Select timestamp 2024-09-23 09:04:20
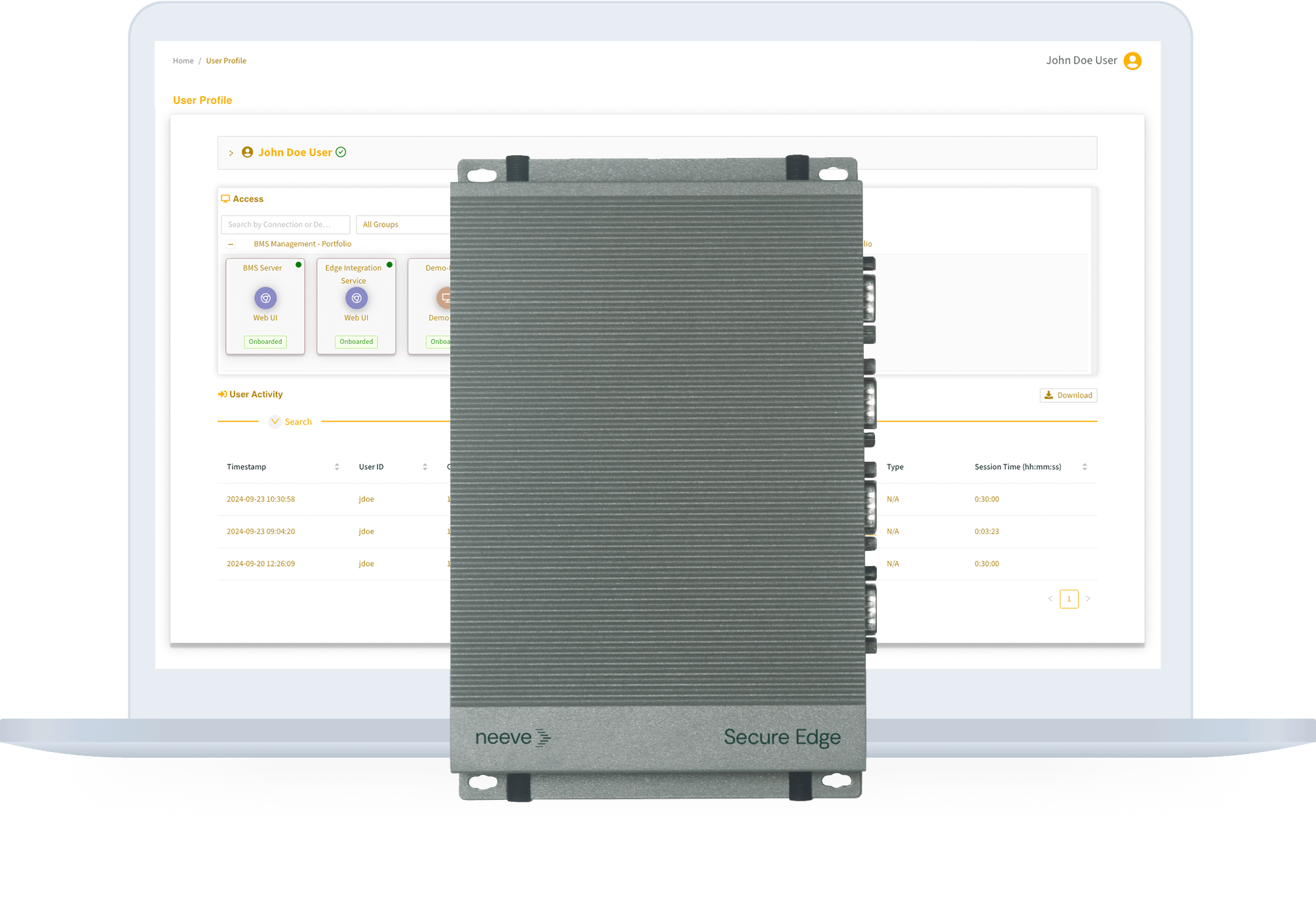 pyautogui.click(x=261, y=531)
